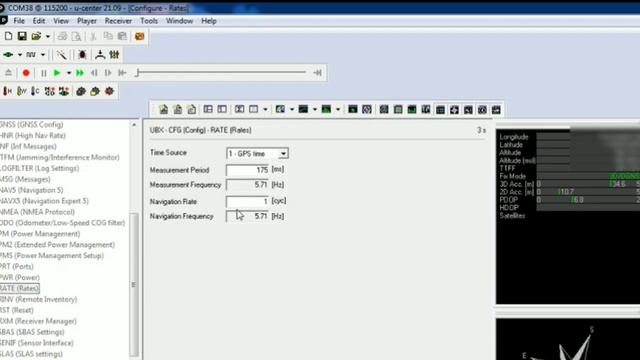Click the hot start thermometer icon
Image resolution: width=640 pixels, height=360 pixels.
point(7,91)
